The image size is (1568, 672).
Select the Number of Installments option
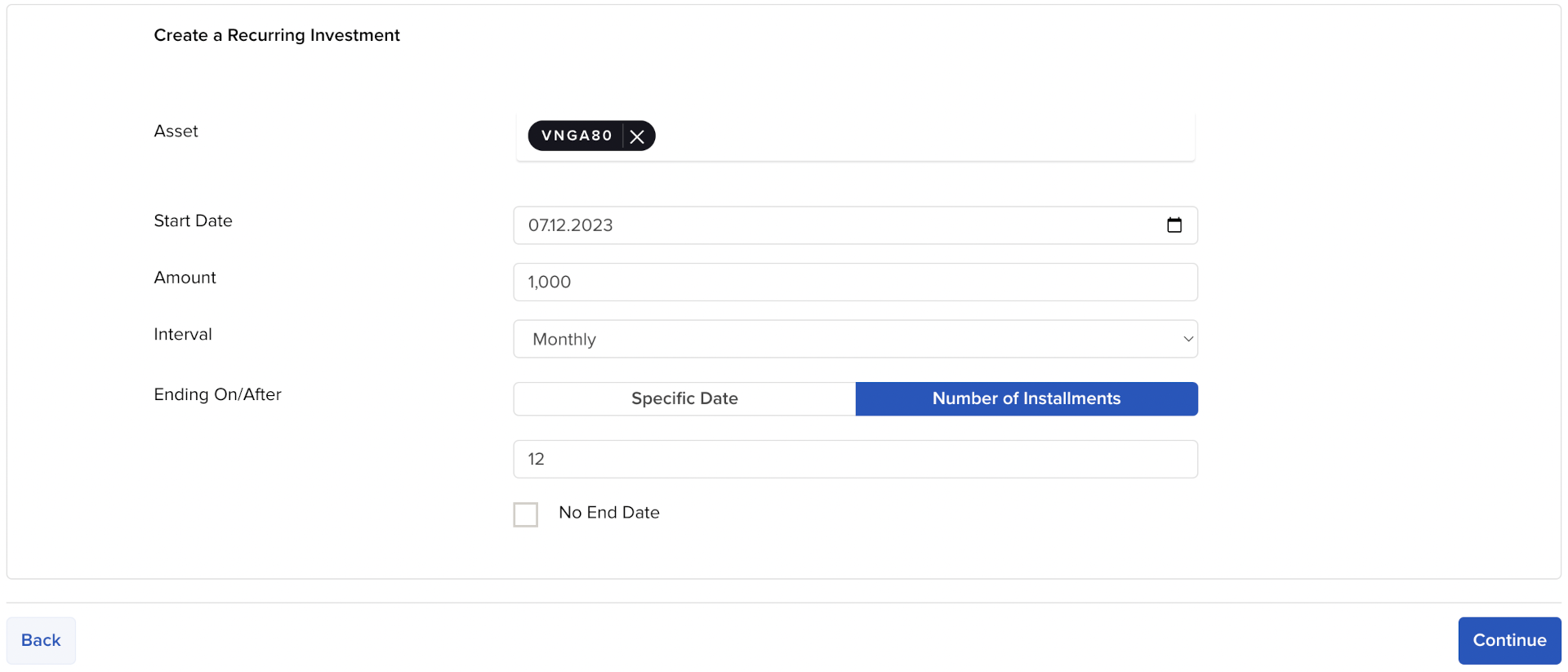1027,398
